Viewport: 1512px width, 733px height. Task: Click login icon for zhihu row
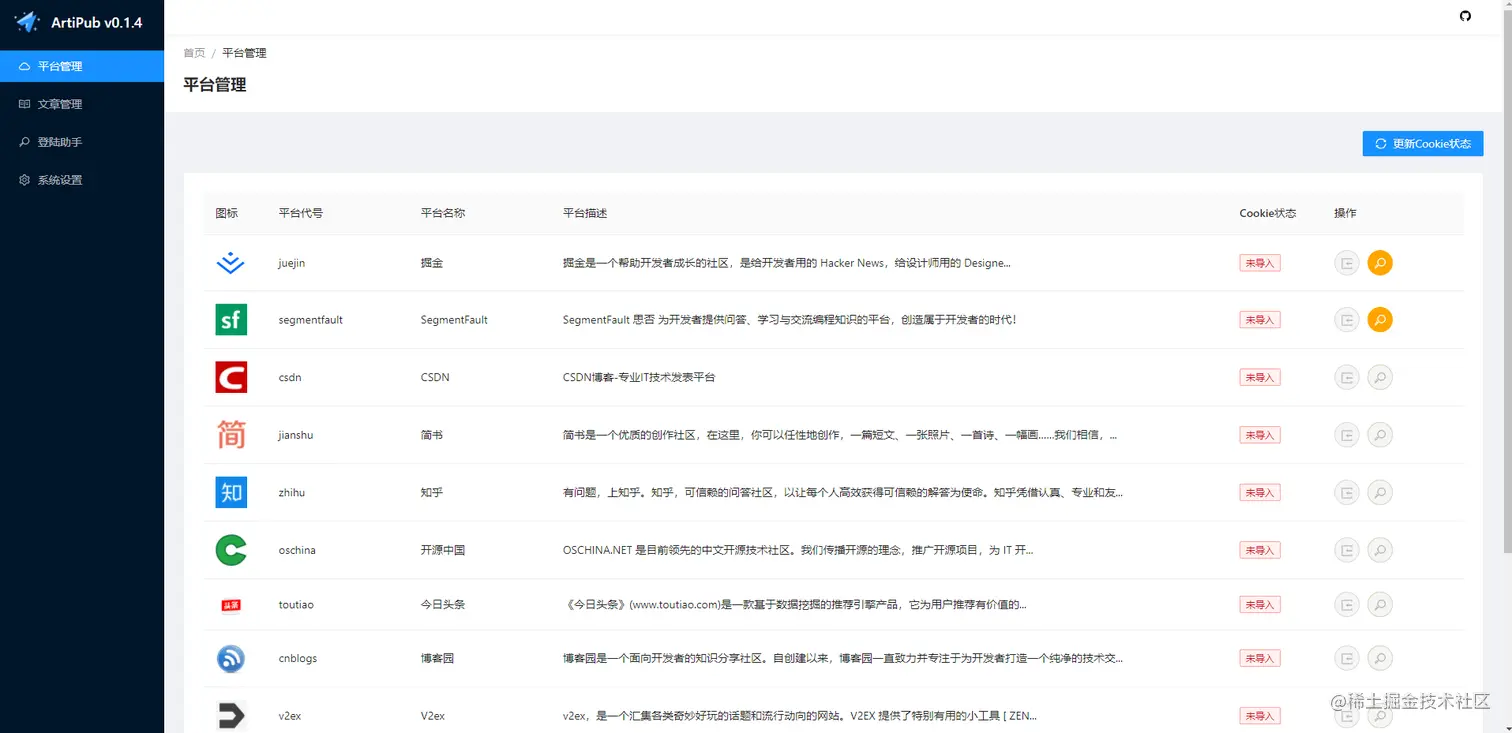(x=1347, y=492)
